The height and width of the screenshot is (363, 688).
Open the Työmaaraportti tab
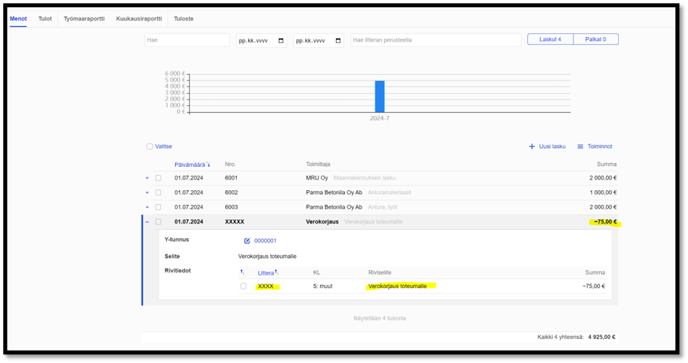(84, 19)
